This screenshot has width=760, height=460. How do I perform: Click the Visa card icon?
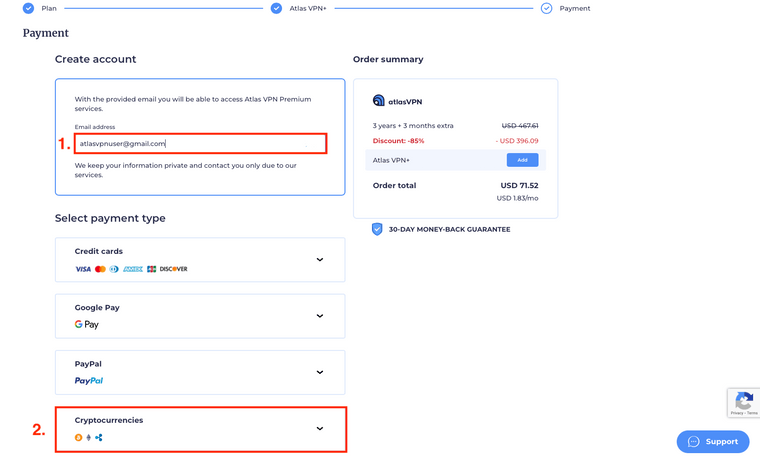coord(83,269)
